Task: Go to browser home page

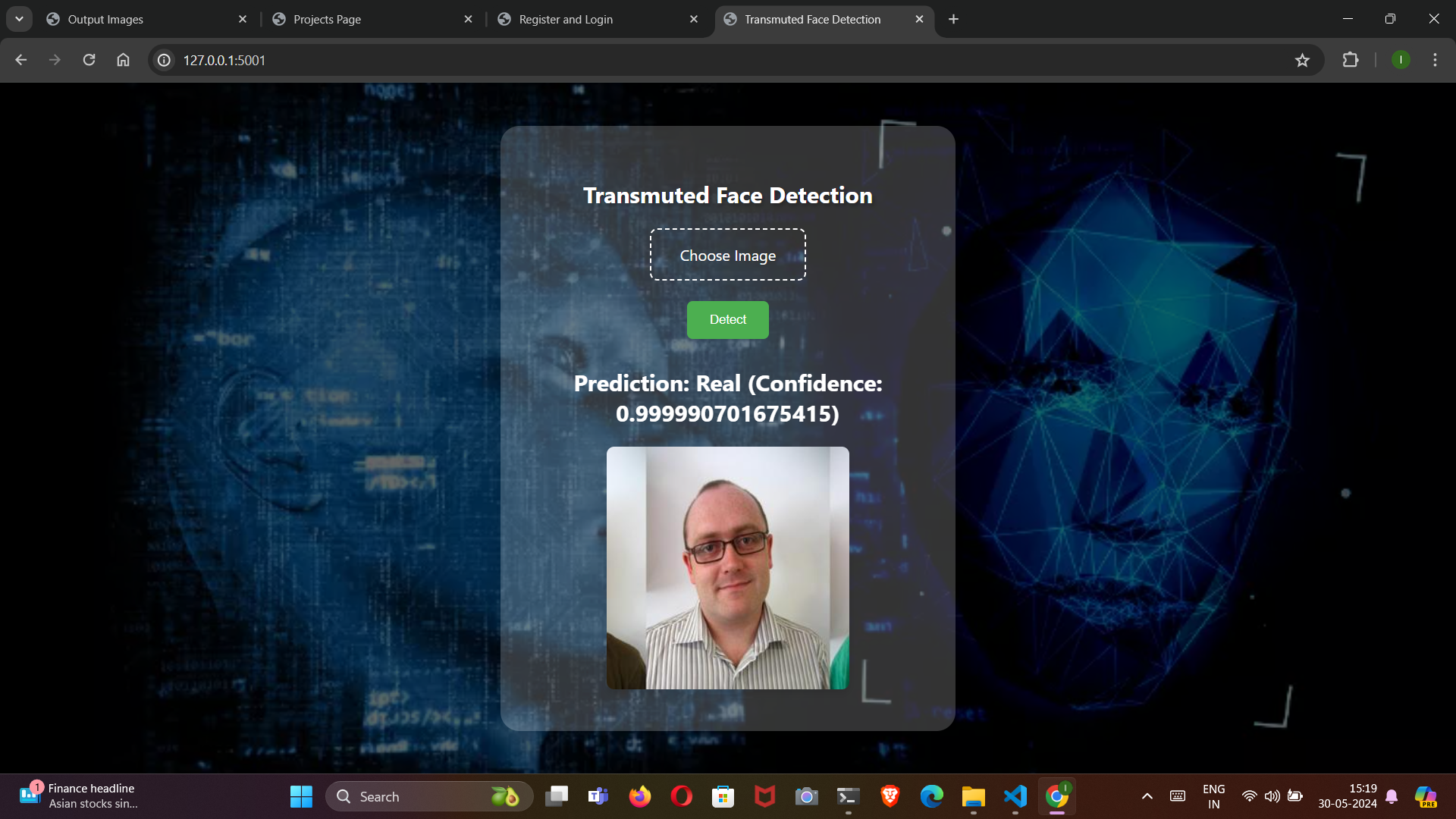Action: (x=123, y=60)
